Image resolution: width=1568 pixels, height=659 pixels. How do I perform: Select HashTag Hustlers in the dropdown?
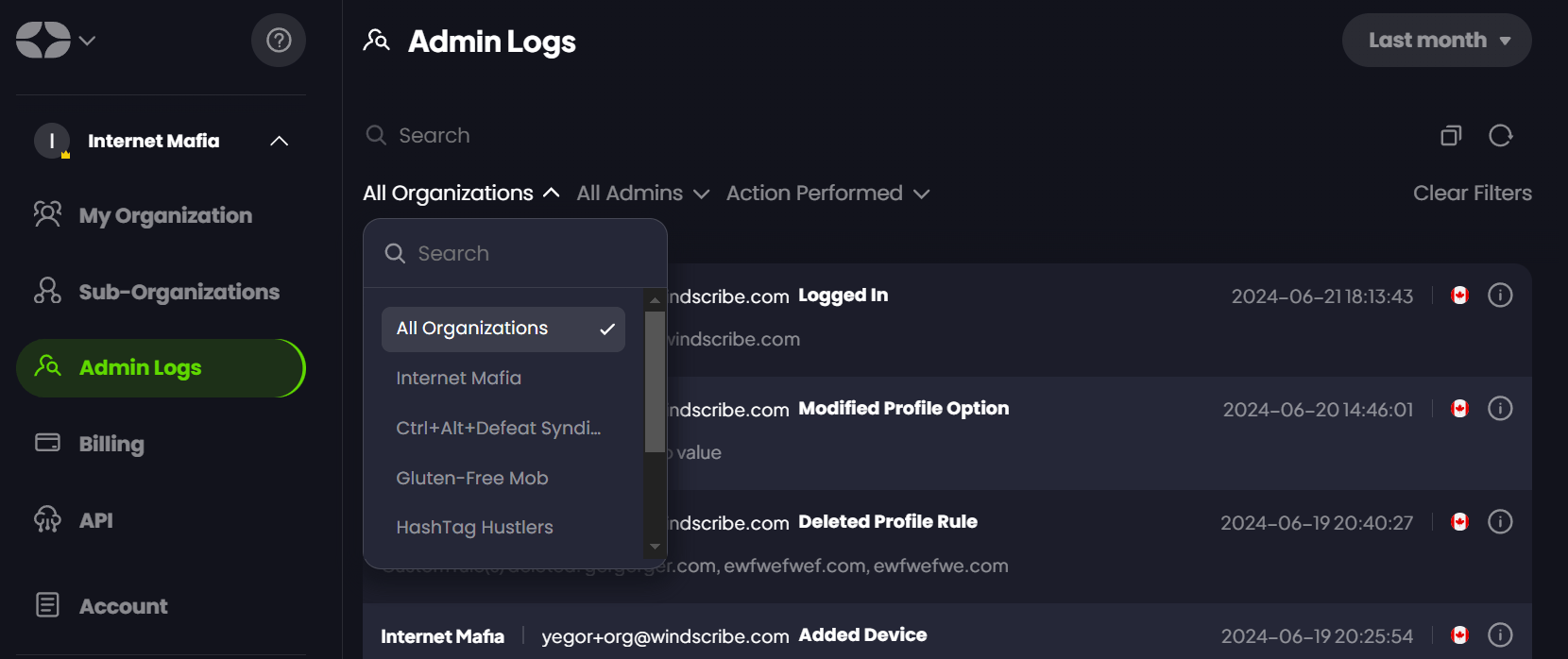(x=474, y=528)
